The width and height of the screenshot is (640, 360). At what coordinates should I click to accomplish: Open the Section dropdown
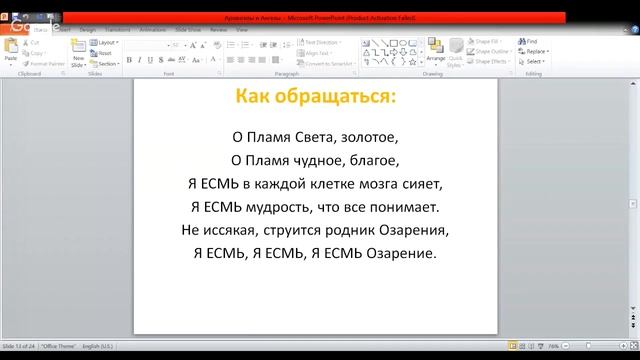tap(104, 64)
